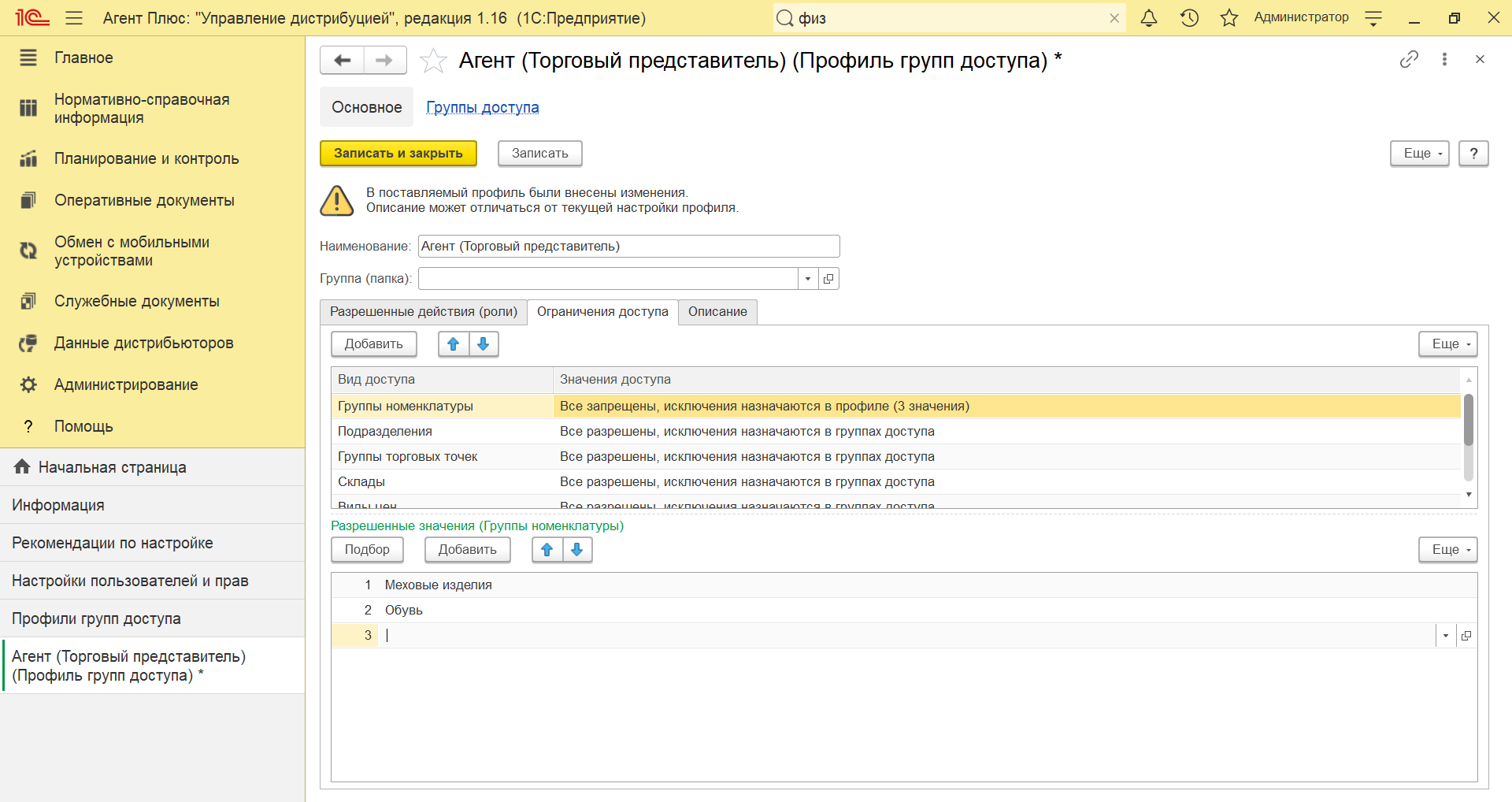This screenshot has height=802, width=1512.
Task: Open Профили групп доступа item
Action: (152, 618)
